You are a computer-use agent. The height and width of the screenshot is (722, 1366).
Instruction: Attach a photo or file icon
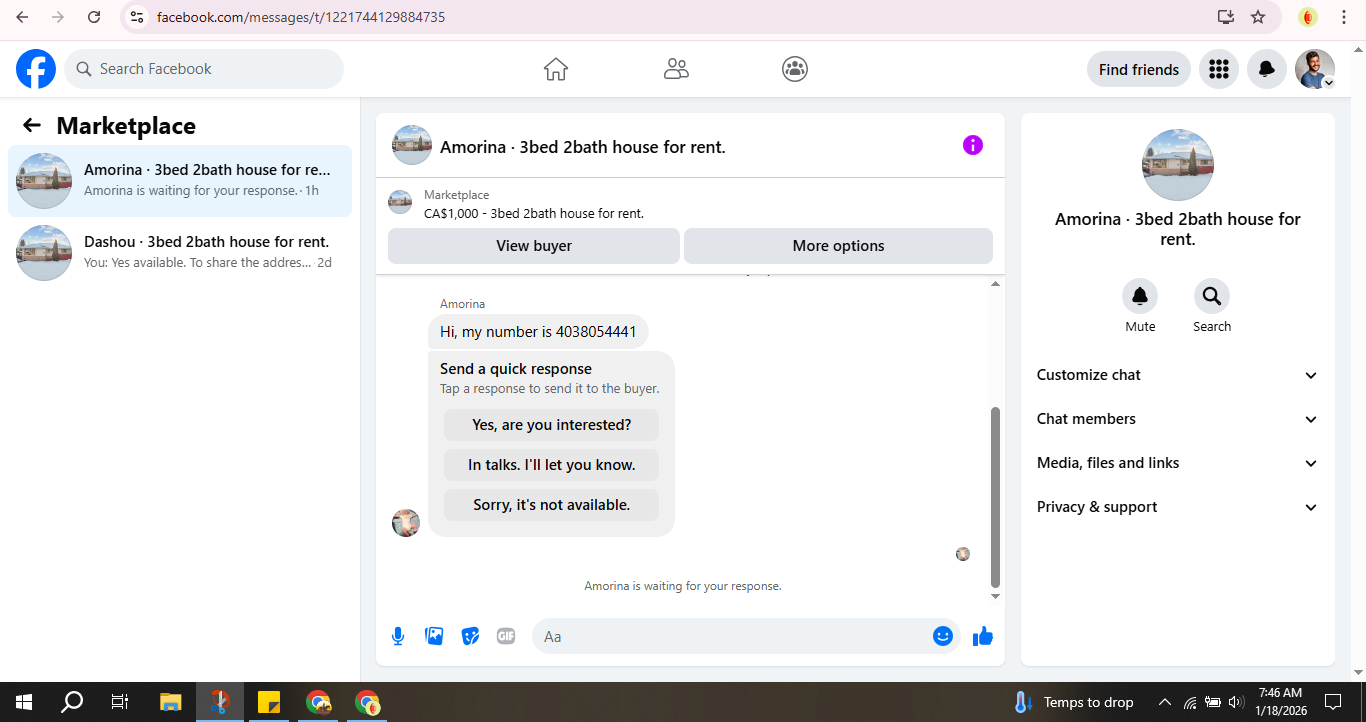pos(434,636)
